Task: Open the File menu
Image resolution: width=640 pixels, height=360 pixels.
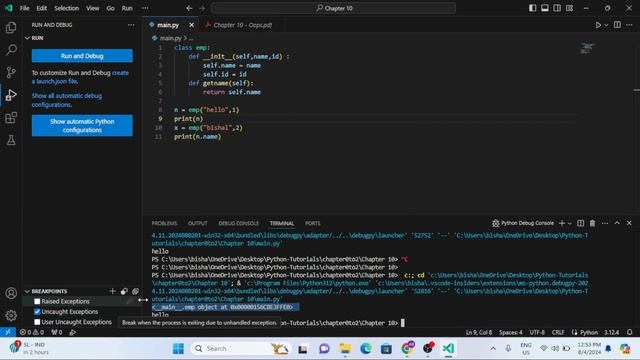Action: coord(24,8)
